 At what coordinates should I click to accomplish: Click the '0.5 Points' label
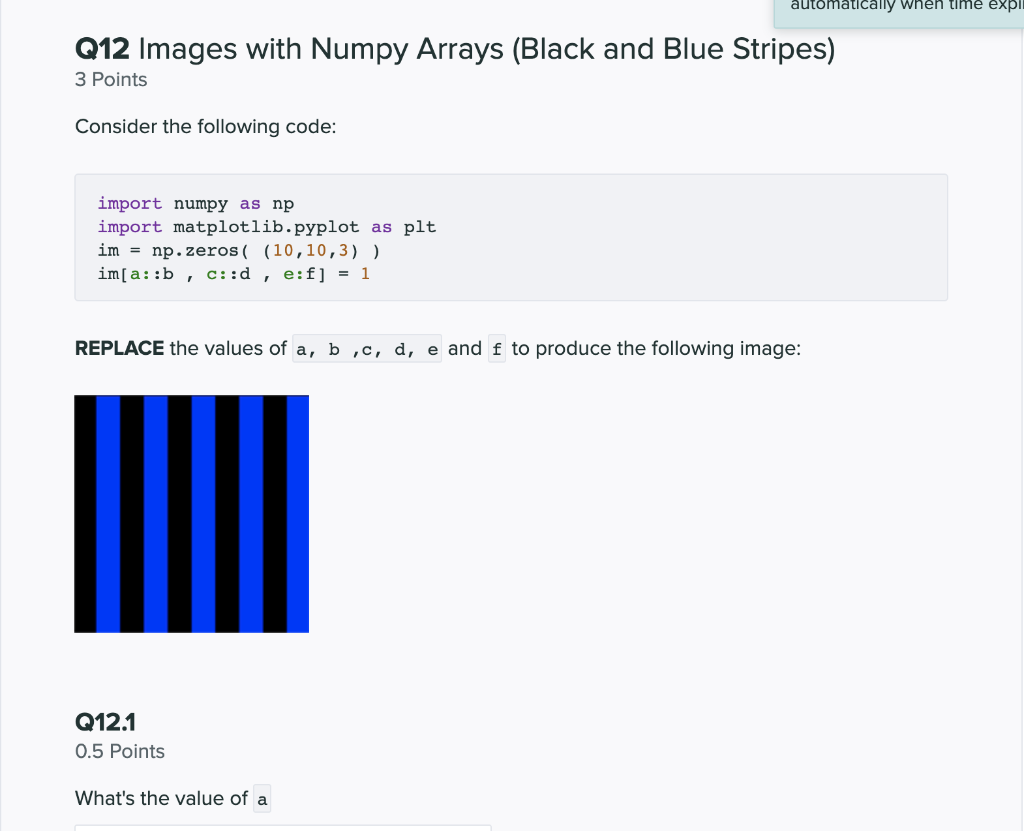119,751
